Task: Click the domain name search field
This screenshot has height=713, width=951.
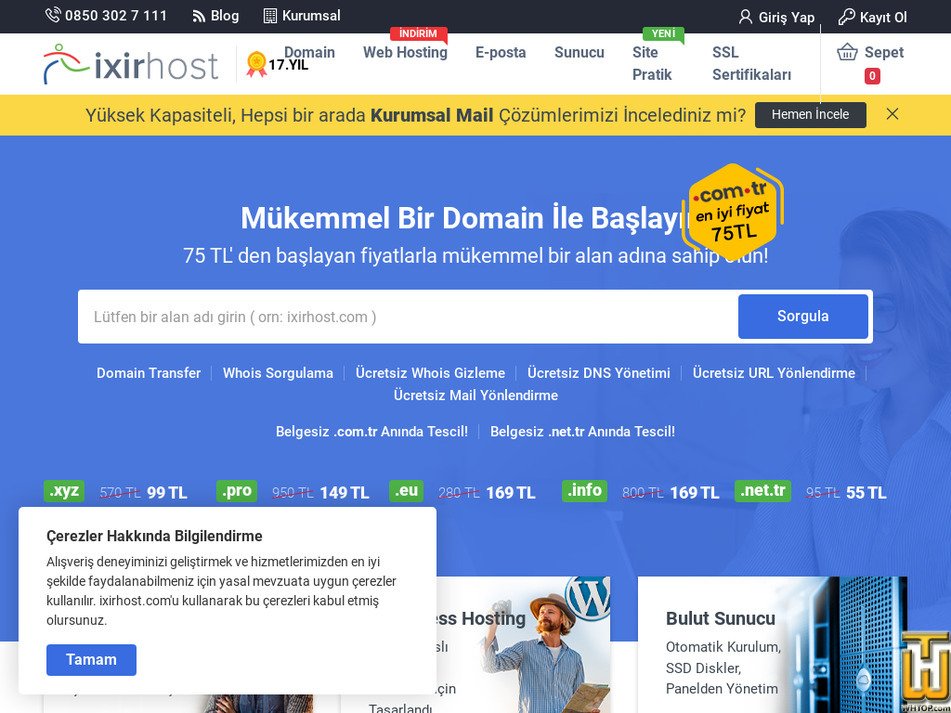Action: point(400,316)
